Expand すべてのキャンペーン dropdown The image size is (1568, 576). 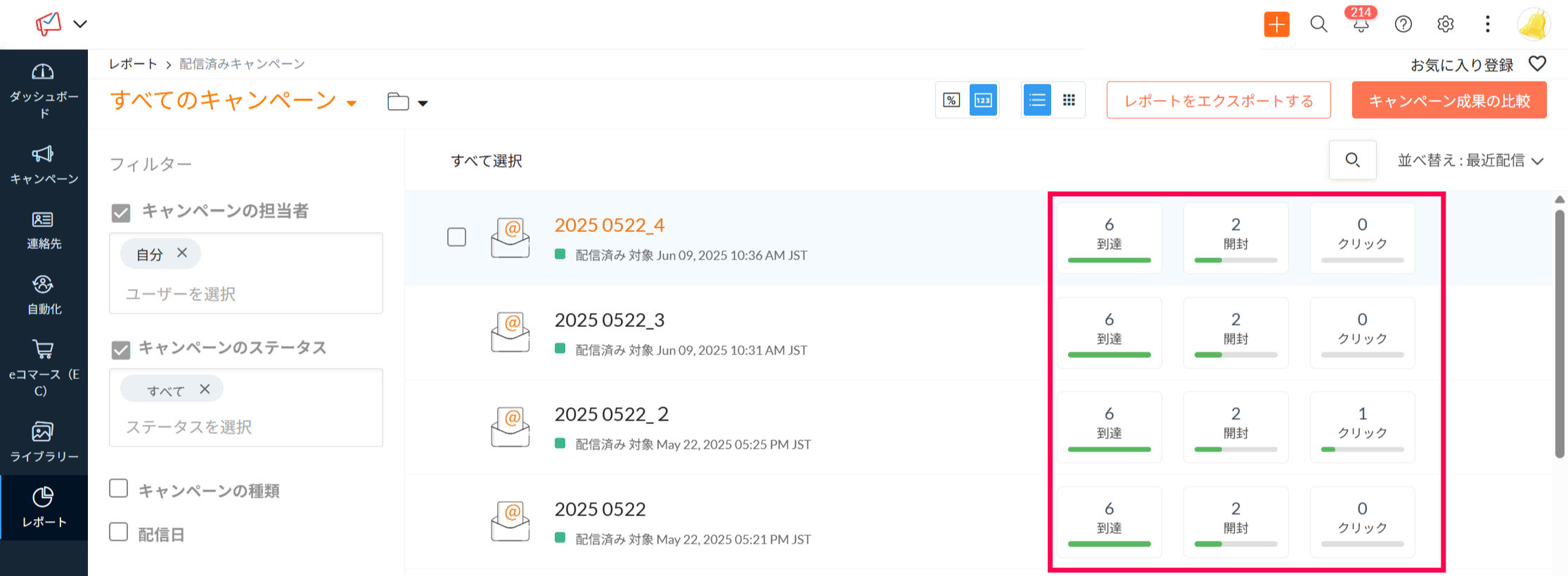(x=352, y=103)
